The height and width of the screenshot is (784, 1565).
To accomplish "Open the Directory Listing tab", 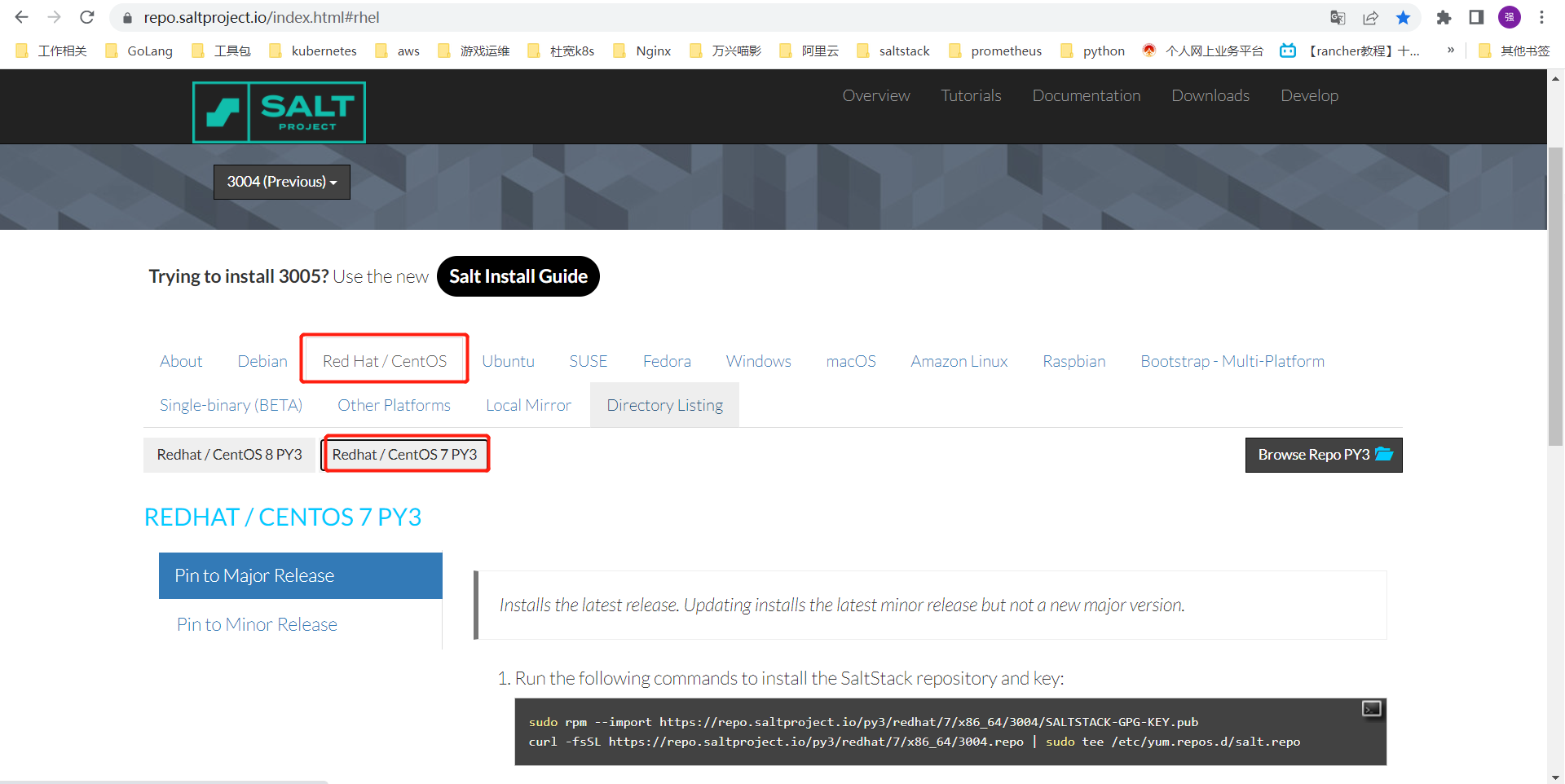I will [665, 405].
